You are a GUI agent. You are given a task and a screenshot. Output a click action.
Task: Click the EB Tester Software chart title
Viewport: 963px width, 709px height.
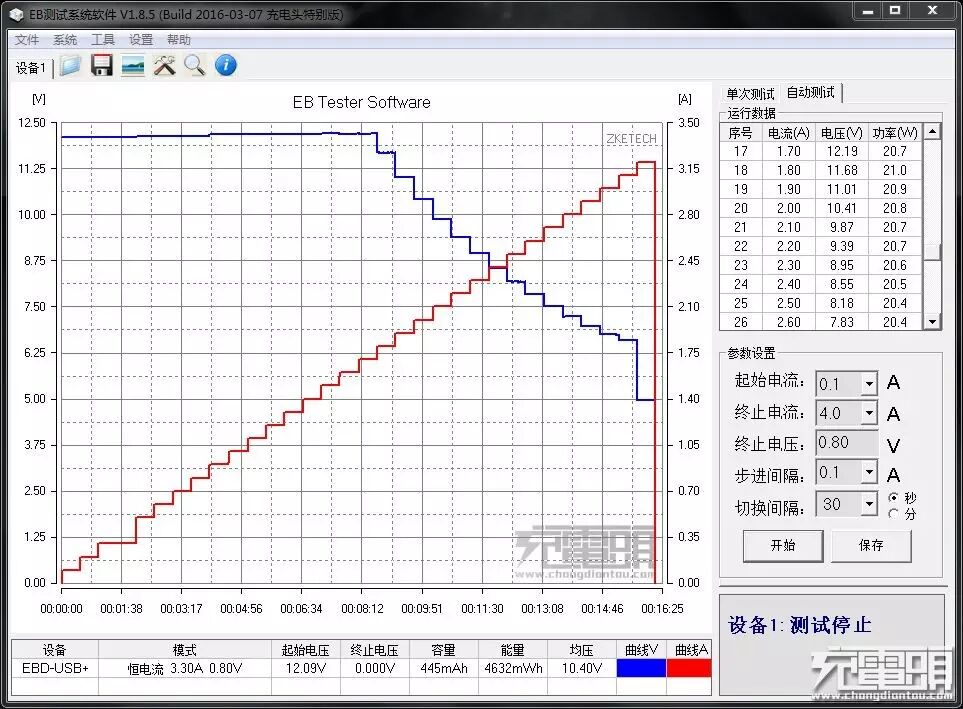coord(361,103)
